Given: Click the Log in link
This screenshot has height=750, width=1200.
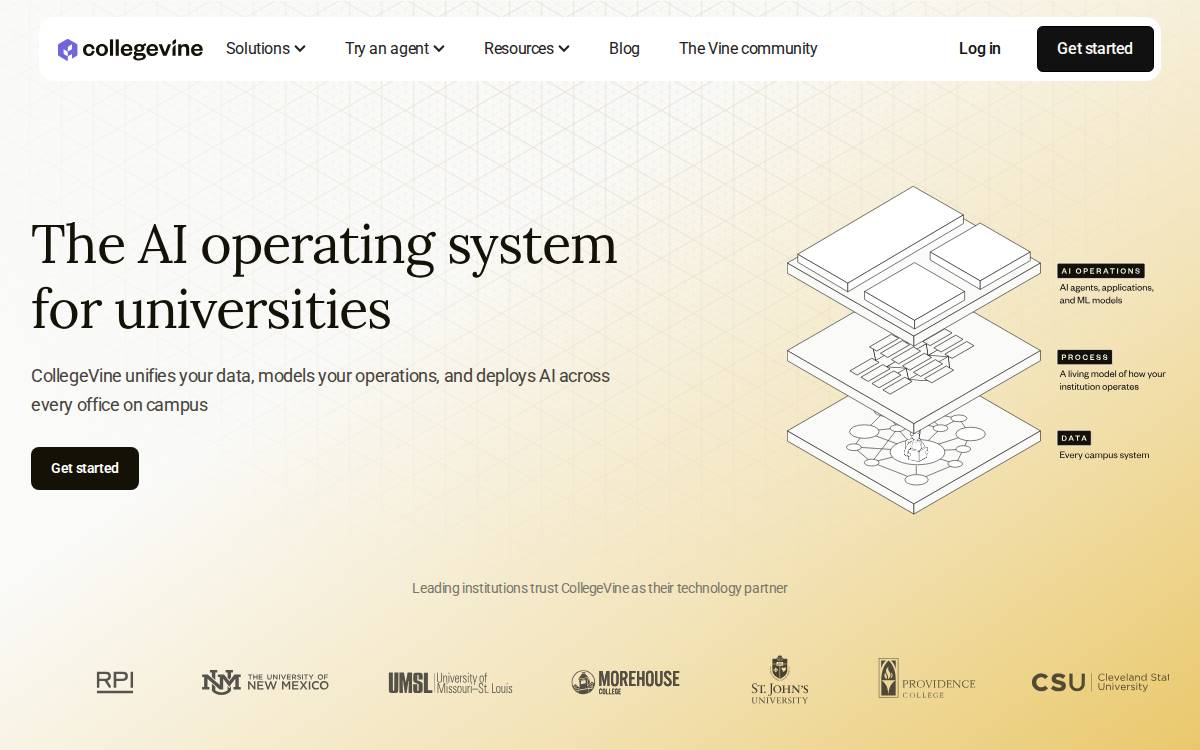Looking at the screenshot, I should point(979,48).
